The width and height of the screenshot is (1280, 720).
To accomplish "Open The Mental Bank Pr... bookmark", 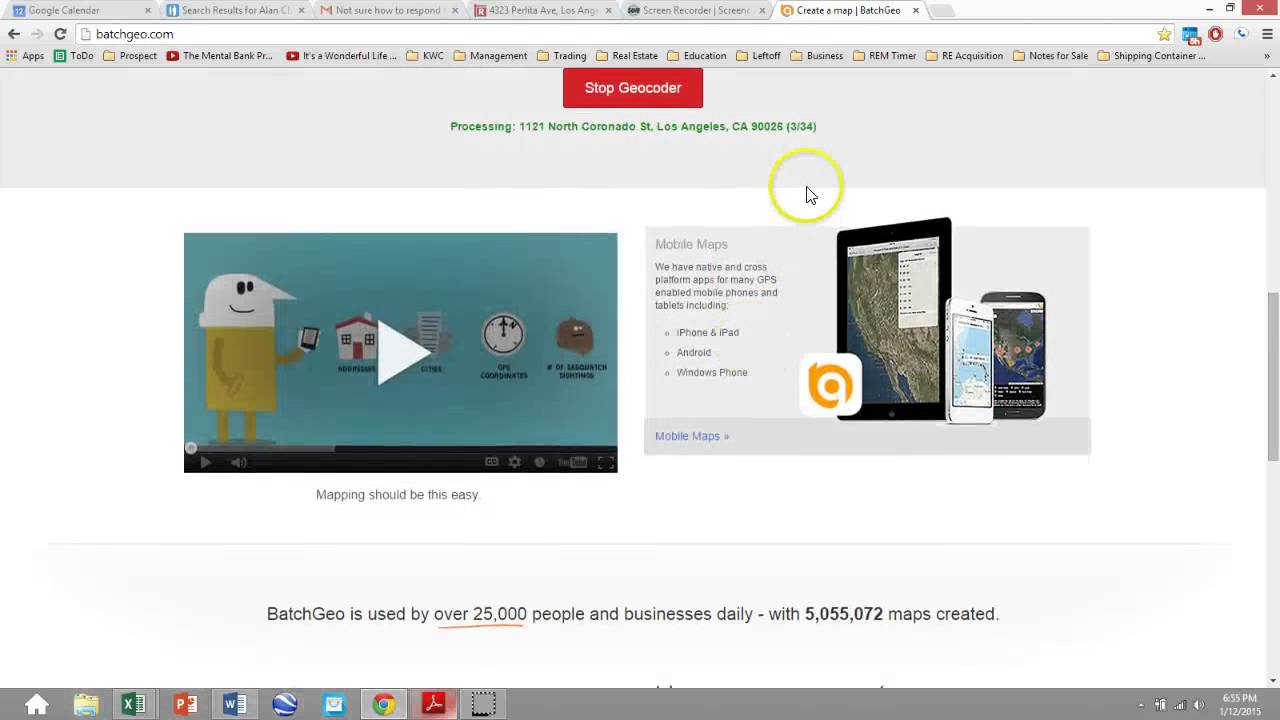I will (220, 56).
